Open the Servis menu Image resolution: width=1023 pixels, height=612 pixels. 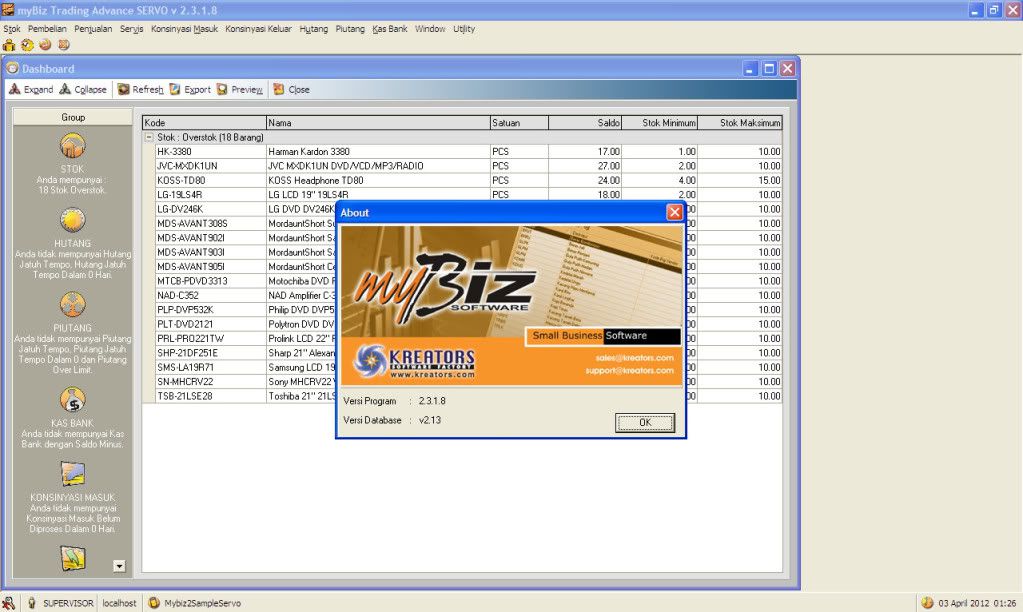[131, 29]
